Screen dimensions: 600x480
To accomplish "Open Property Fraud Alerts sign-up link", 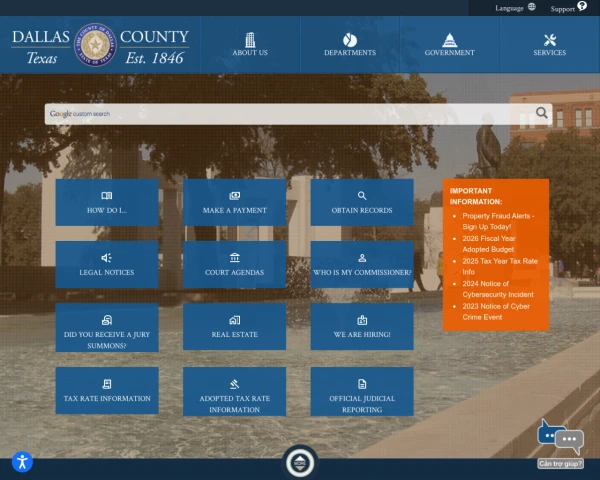I will (498, 221).
